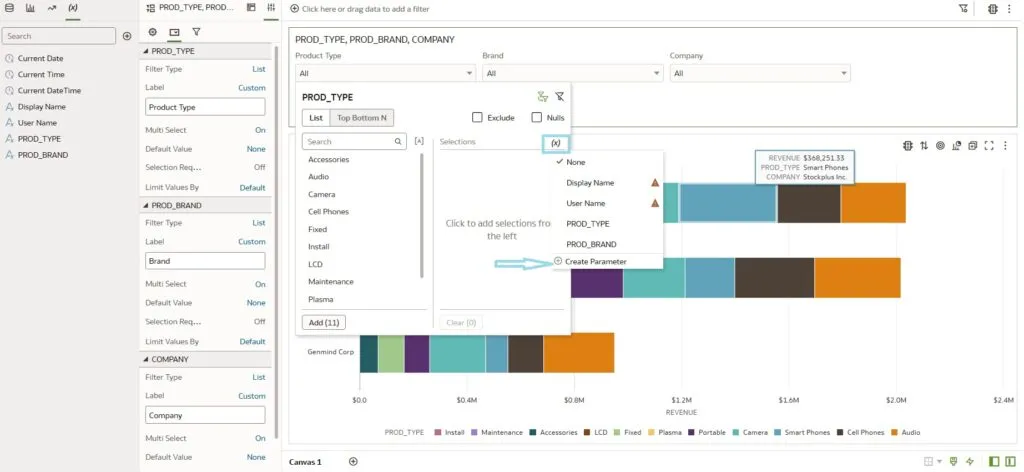The image size is (1024, 472).
Task: Open the filter funnel tab in properties pane
Action: click(x=196, y=32)
